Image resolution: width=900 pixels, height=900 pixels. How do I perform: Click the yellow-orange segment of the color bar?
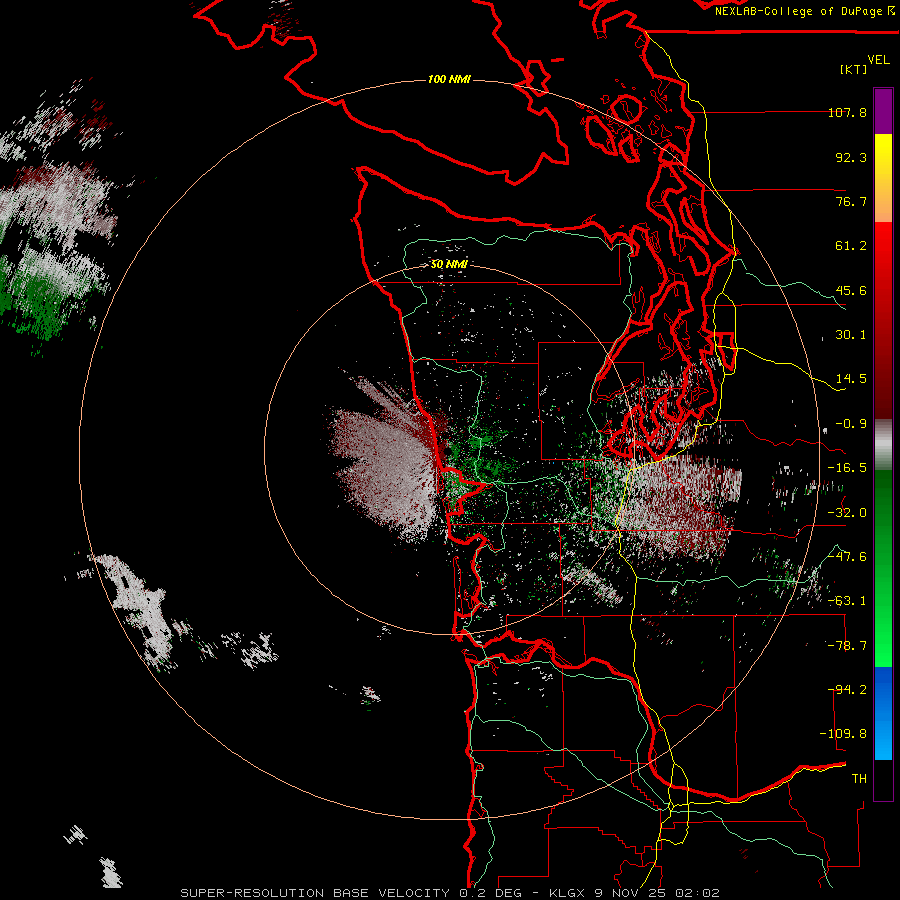pos(883,178)
